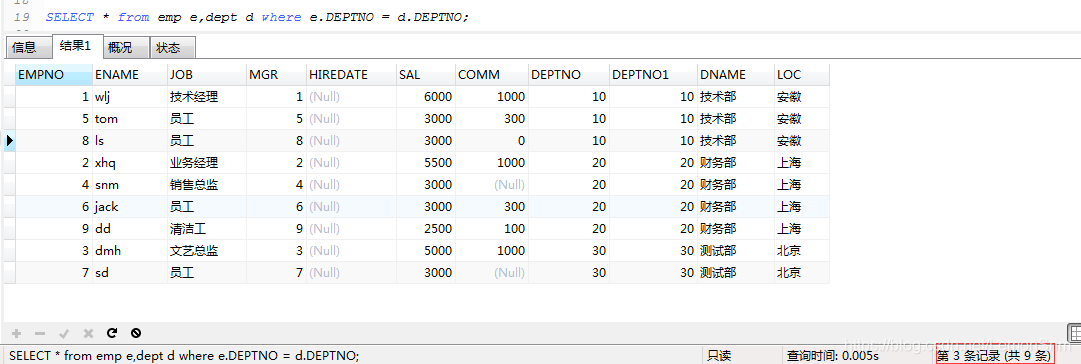
Task: Click the 业务经理 job cell
Action: tap(207, 163)
